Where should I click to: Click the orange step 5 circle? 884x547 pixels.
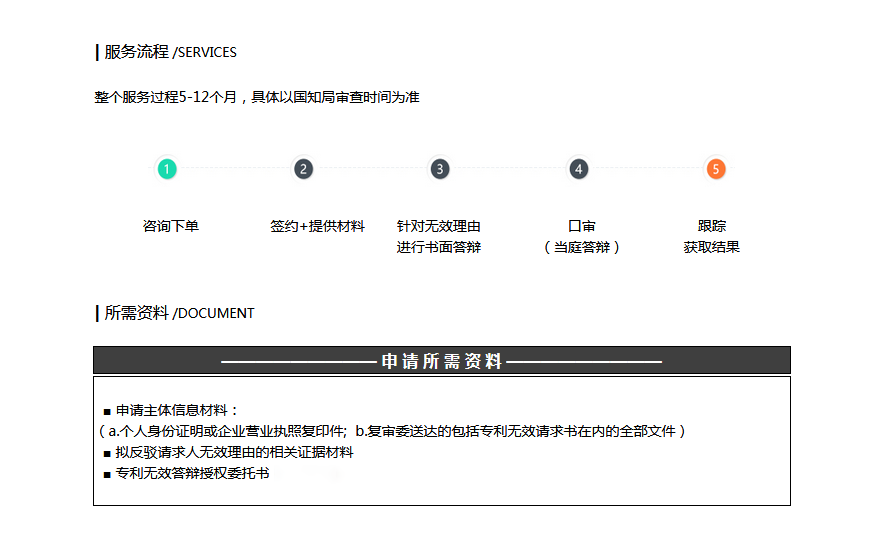click(x=715, y=169)
